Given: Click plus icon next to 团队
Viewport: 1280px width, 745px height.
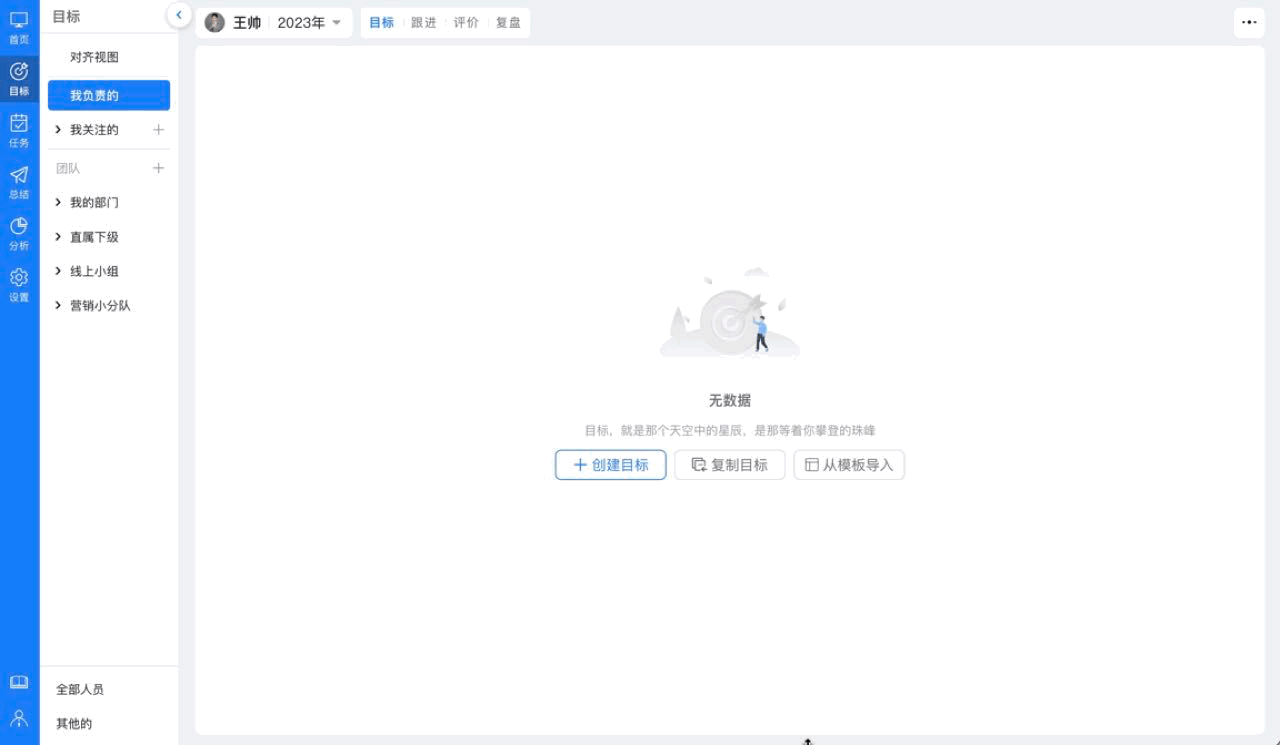Looking at the screenshot, I should pyautogui.click(x=158, y=168).
